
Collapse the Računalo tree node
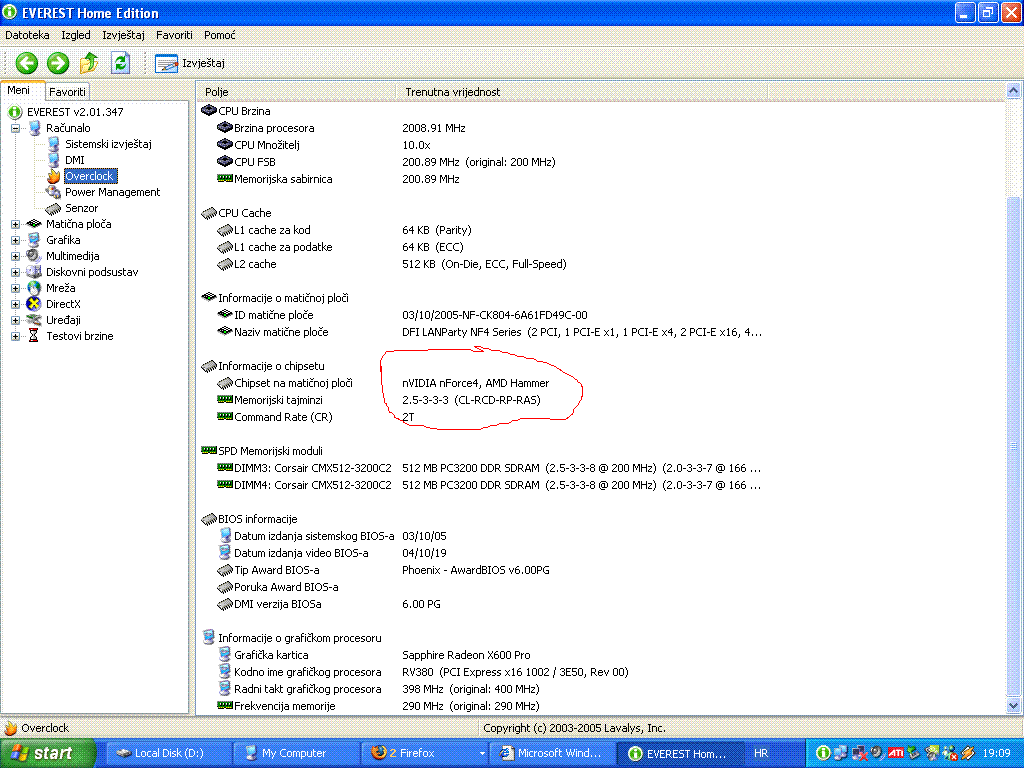click(x=16, y=128)
